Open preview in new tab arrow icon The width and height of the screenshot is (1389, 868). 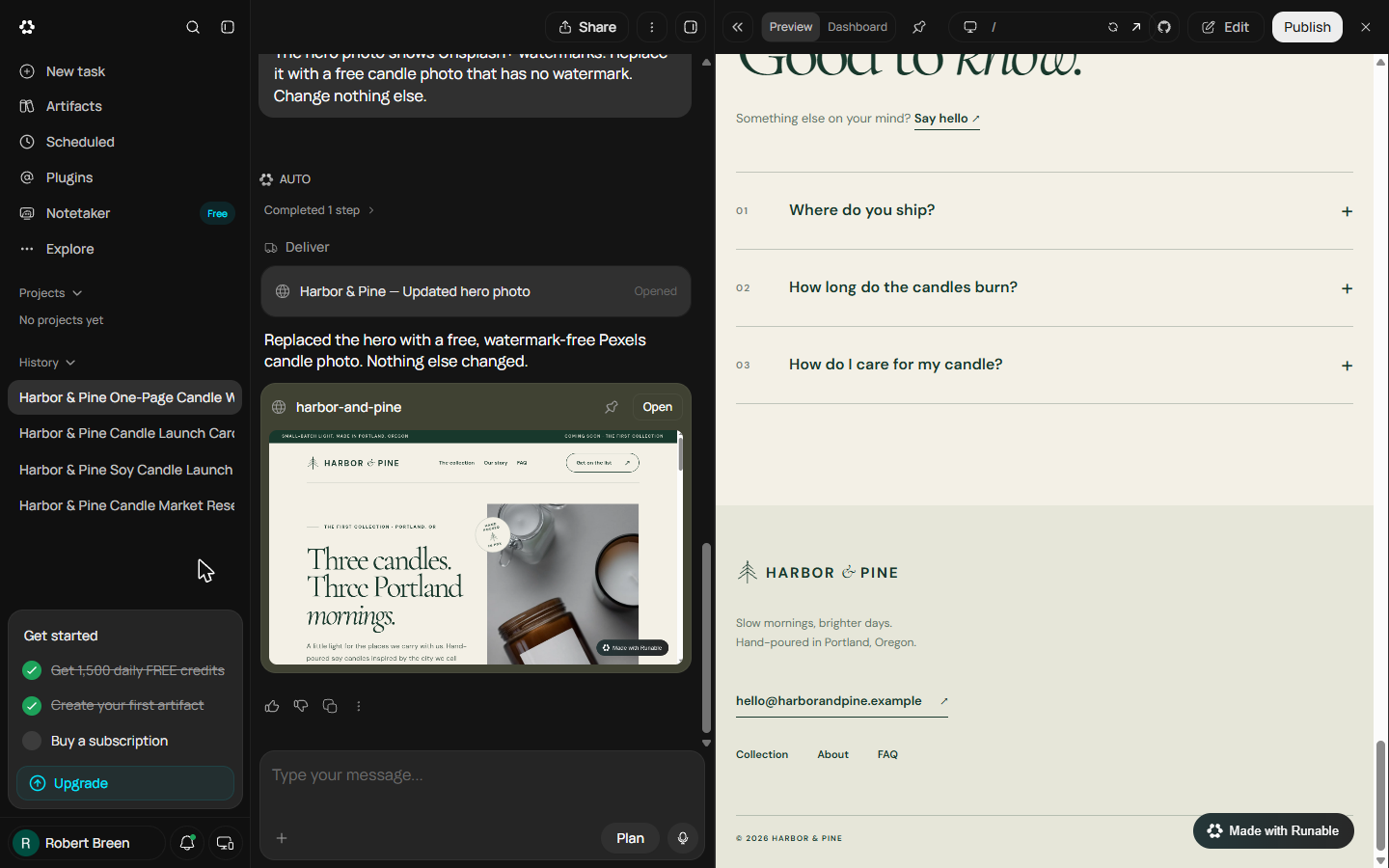[1136, 27]
